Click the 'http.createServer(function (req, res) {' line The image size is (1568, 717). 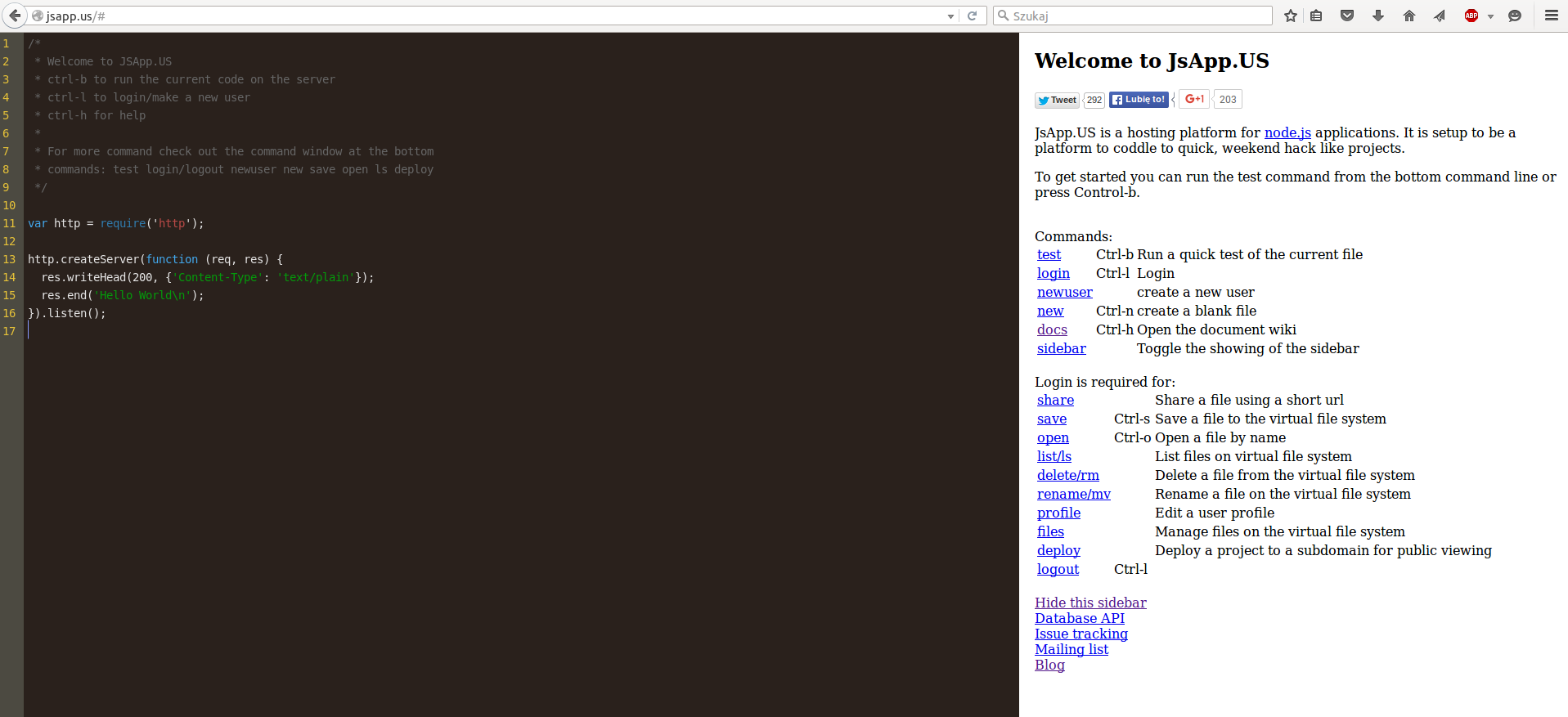pos(155,259)
